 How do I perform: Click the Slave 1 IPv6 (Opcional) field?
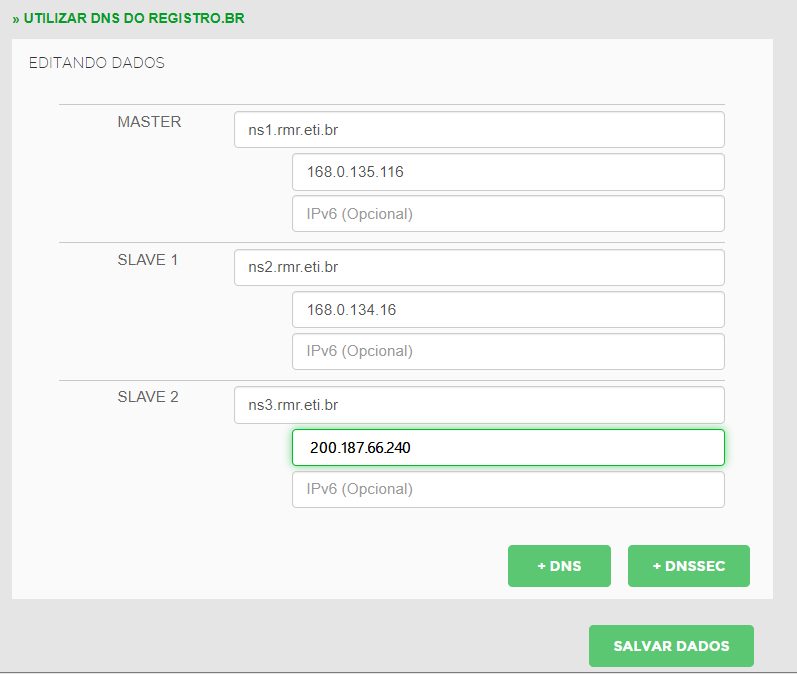508,351
